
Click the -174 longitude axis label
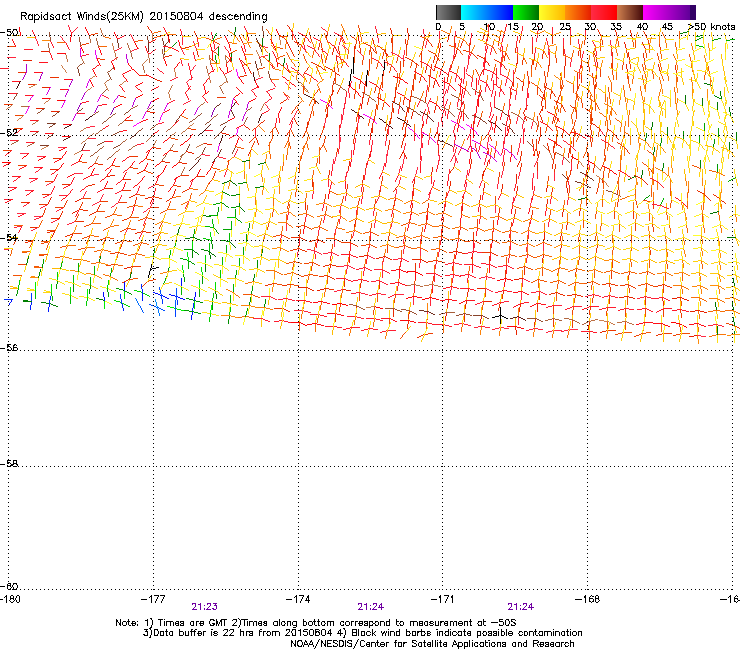click(x=298, y=599)
